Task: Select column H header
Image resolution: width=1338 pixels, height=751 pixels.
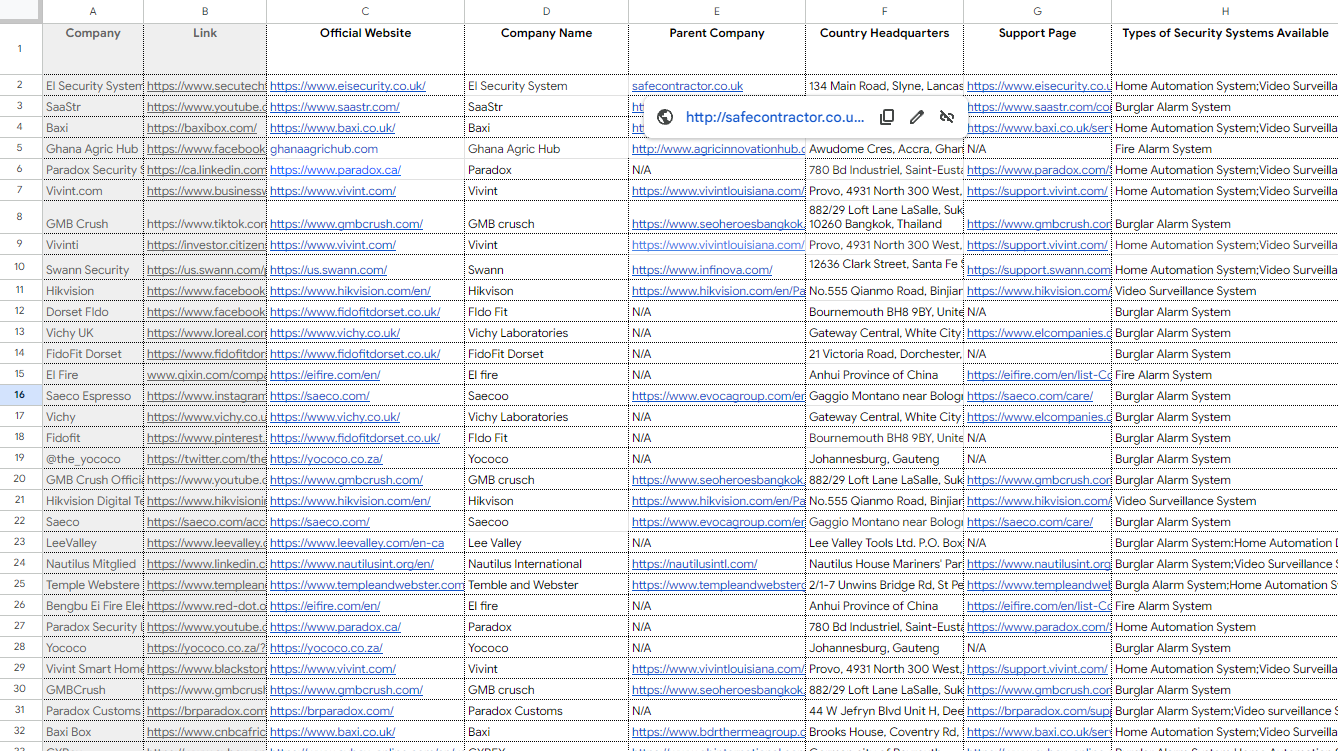Action: point(1225,11)
